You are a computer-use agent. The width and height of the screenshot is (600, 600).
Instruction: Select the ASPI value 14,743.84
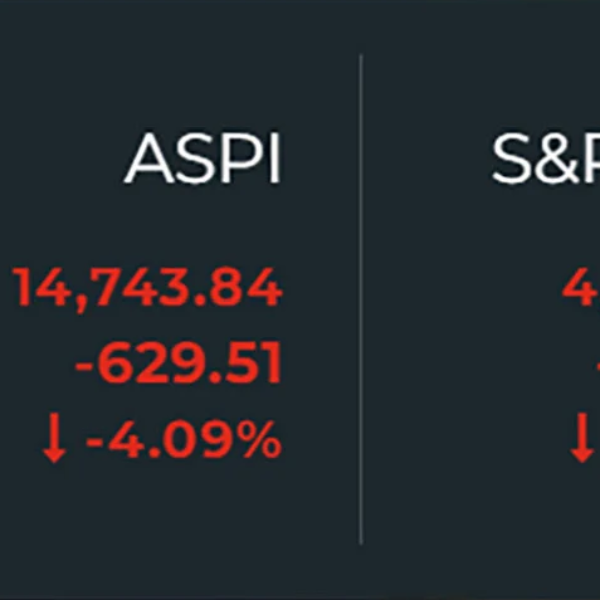(x=147, y=288)
